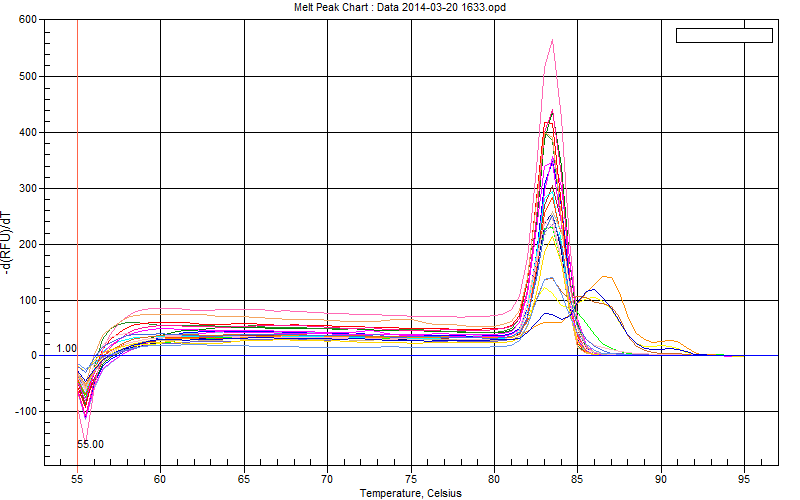Image resolution: width=800 pixels, height=500 pixels.
Task: Click the '1.00' threshold value label
Action: pos(66,348)
